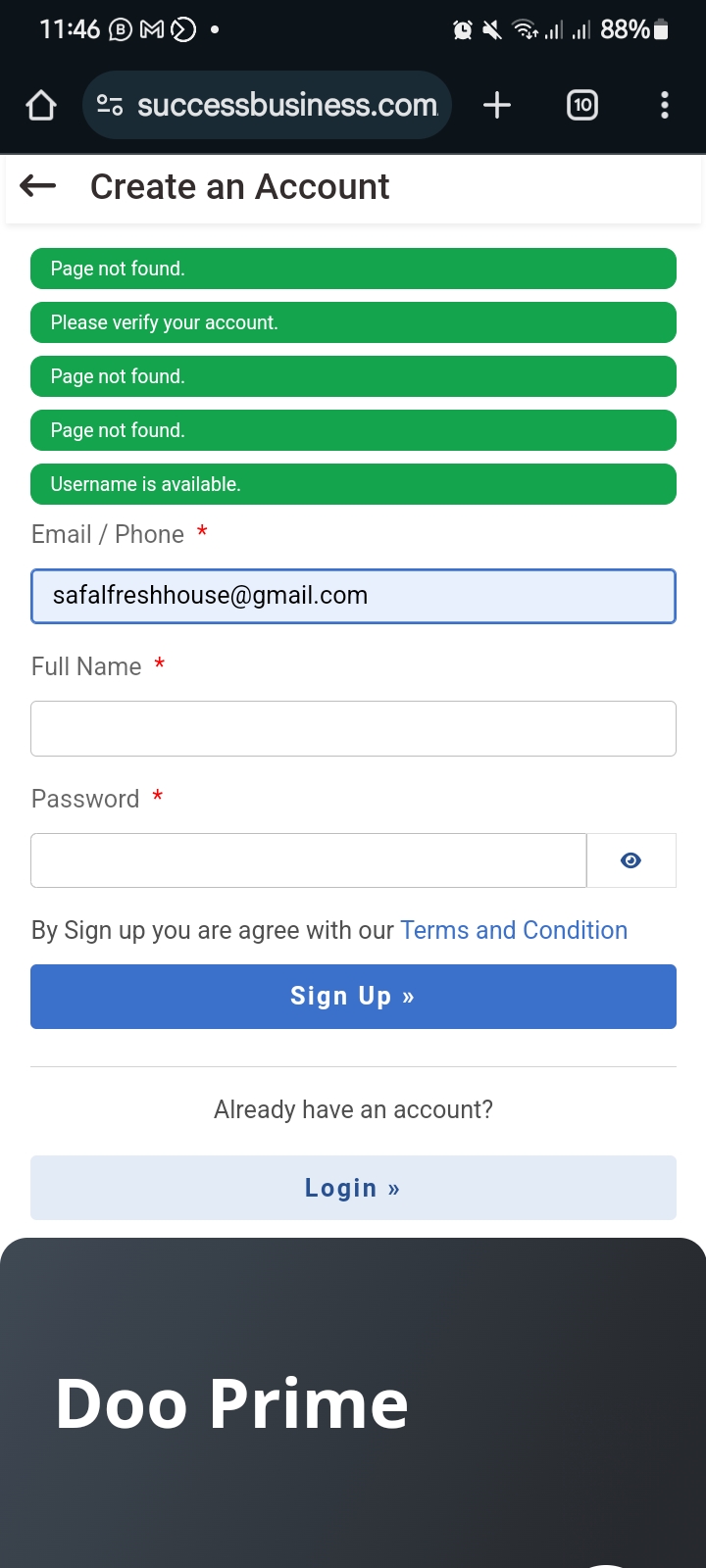Open the Terms and Condition link
The width and height of the screenshot is (706, 1568).
click(514, 930)
